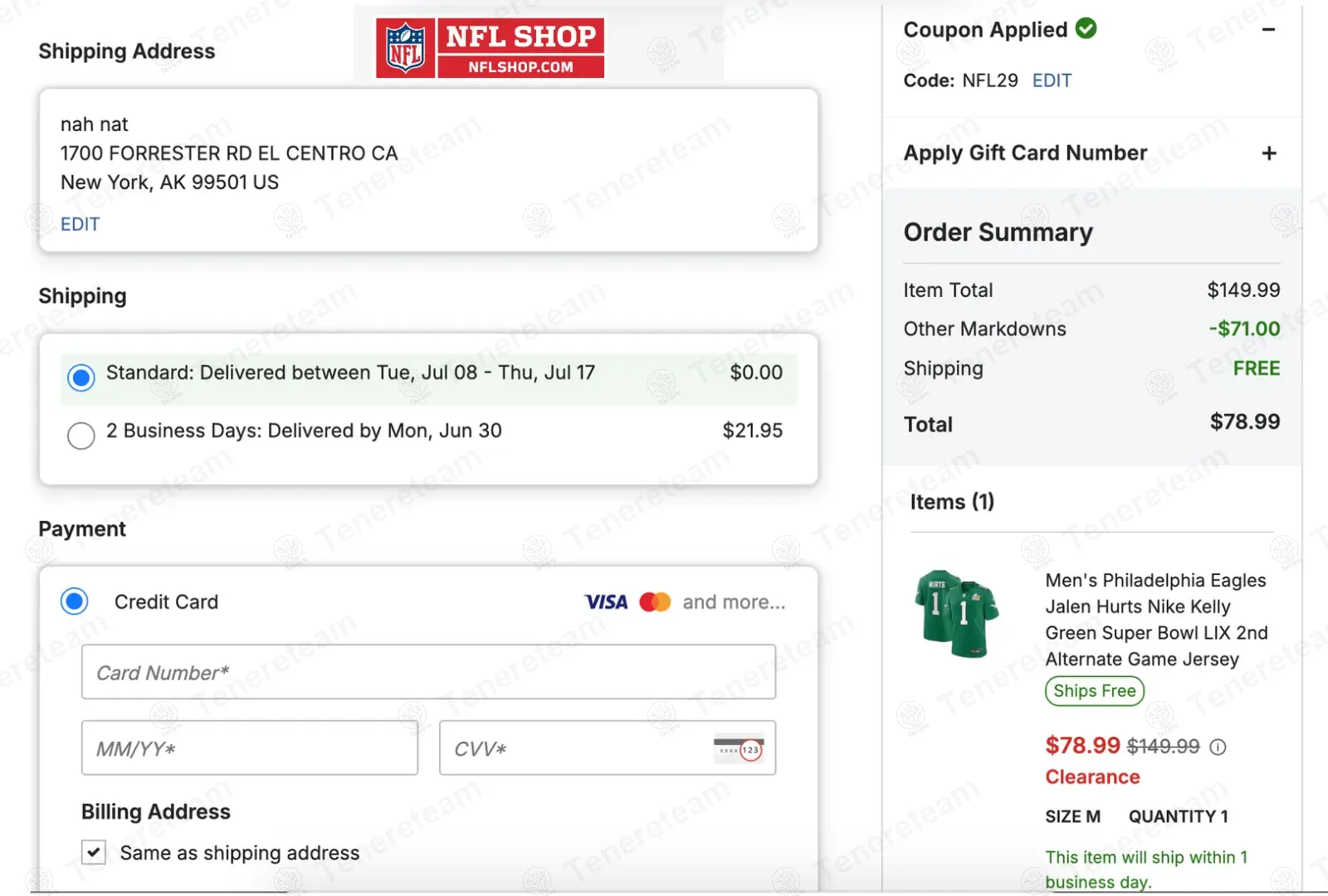Click the Card Number field
The width and height of the screenshot is (1328, 896).
click(428, 672)
